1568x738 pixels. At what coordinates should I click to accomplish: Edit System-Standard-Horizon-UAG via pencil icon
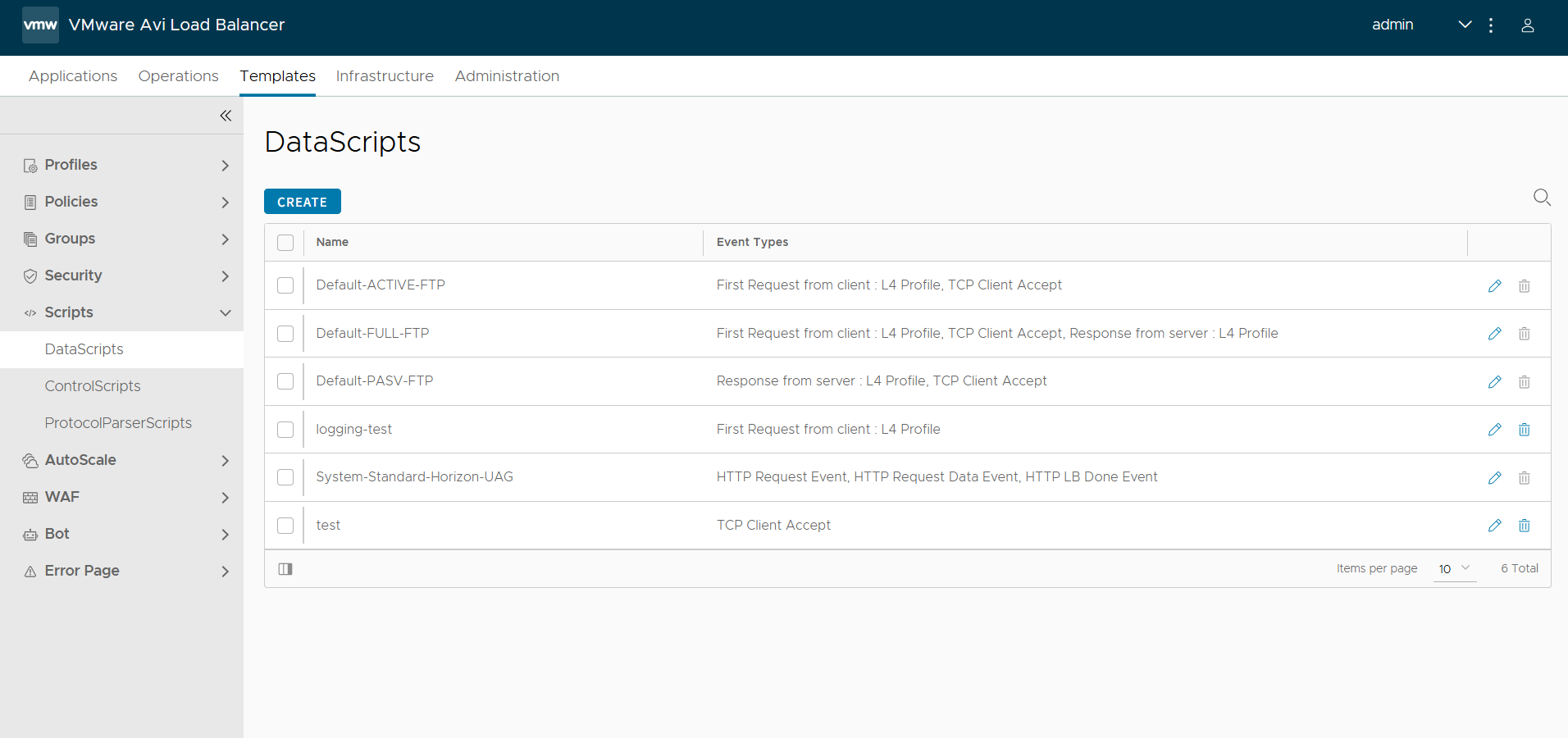point(1495,477)
